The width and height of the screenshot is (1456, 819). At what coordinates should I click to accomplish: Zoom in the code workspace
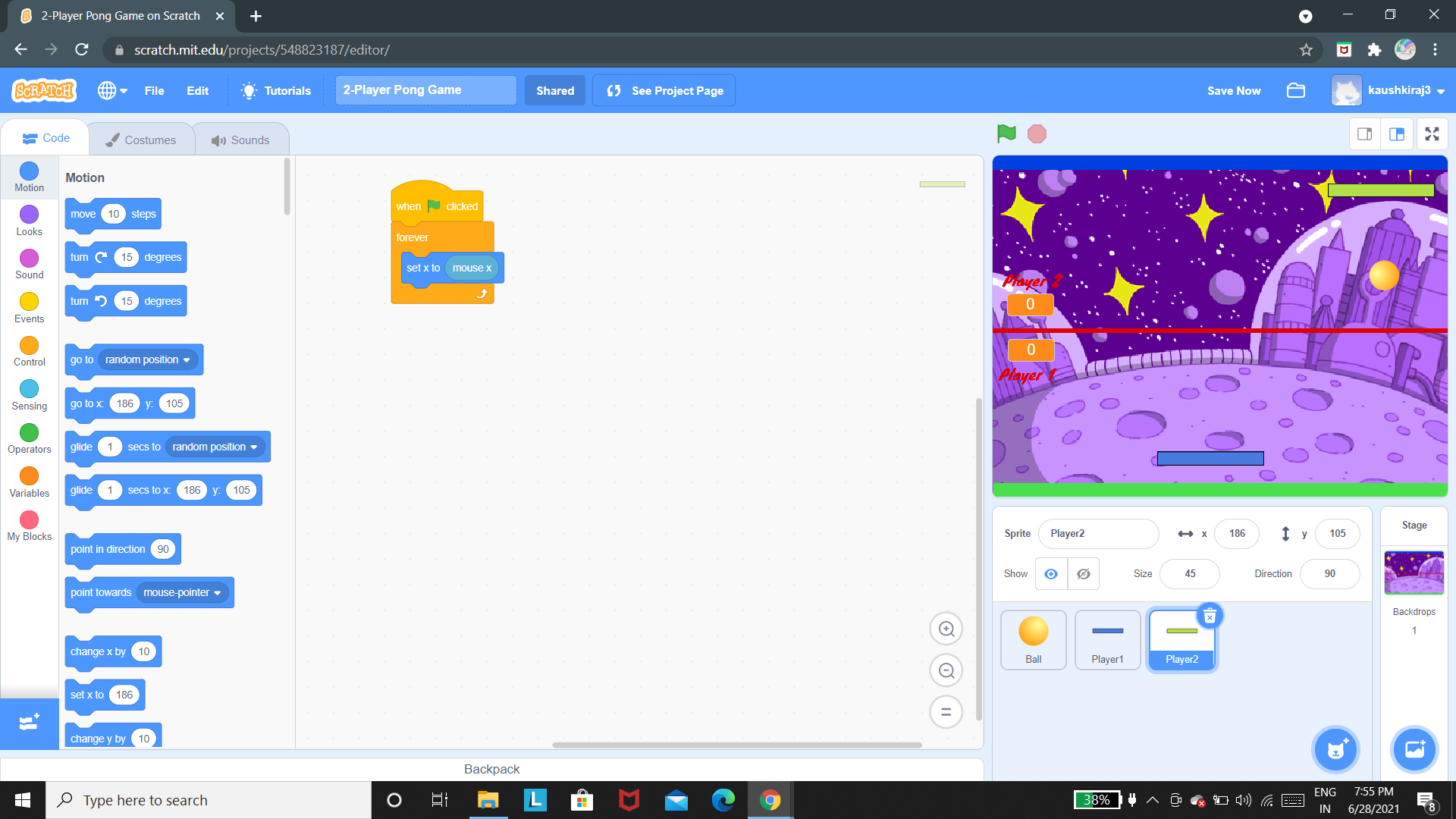946,629
